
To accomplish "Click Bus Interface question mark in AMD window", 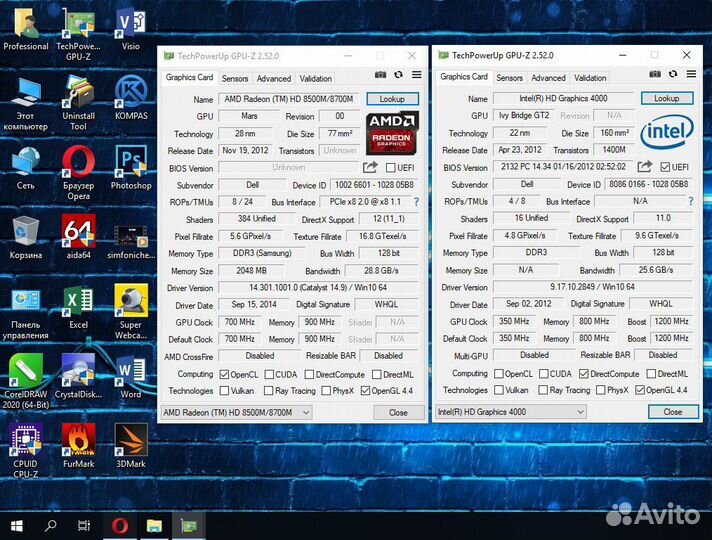I will (416, 202).
